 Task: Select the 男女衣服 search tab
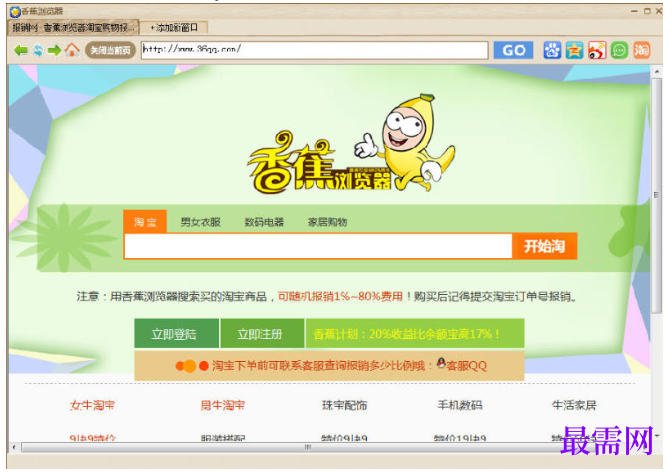(x=201, y=222)
